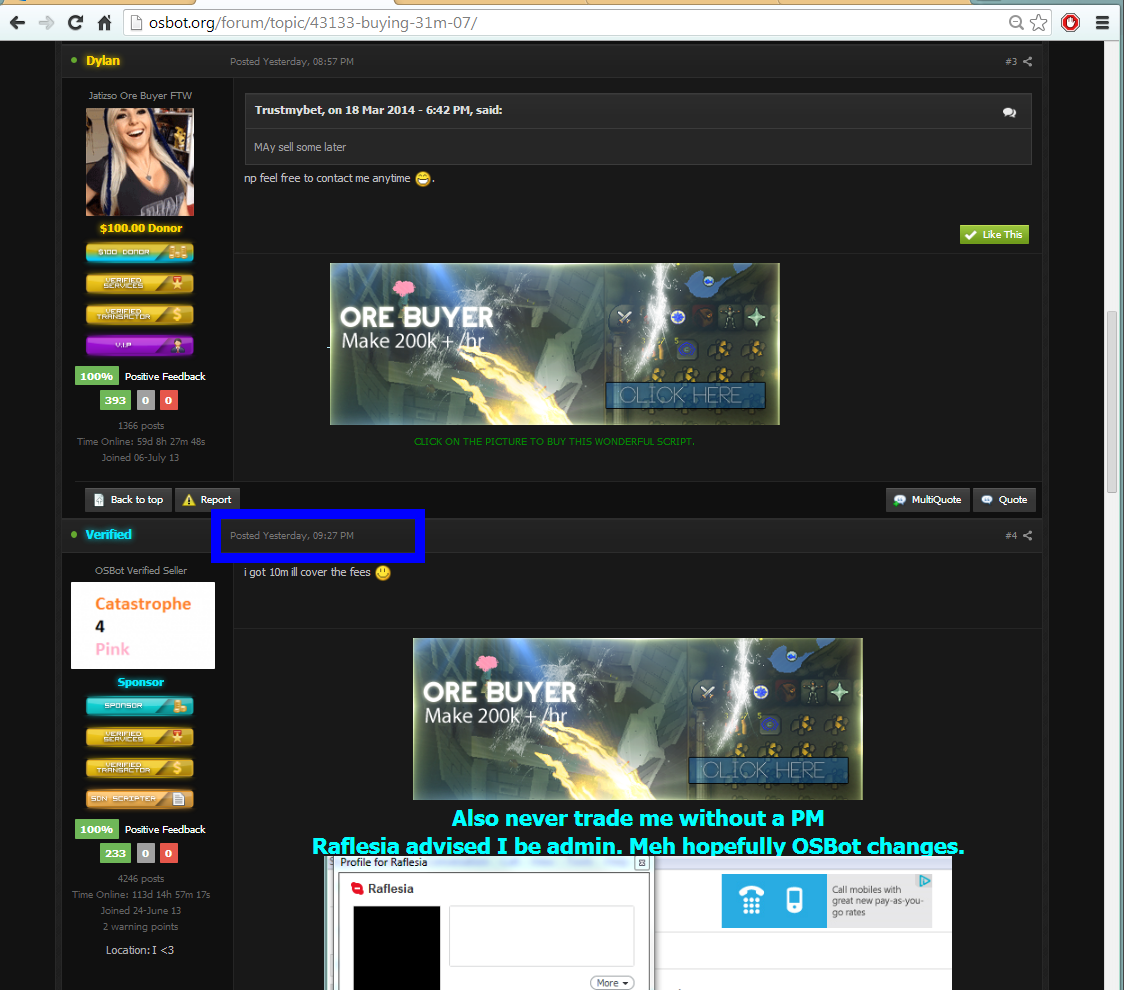
Task: Reload the page with the refresh icon
Action: [75, 23]
